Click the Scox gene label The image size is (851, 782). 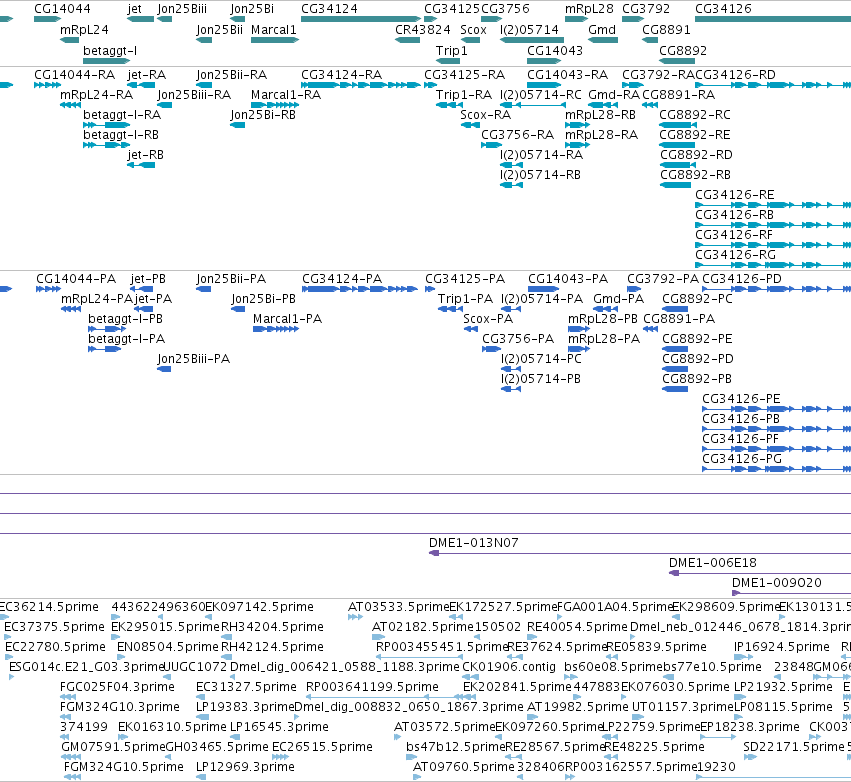473,29
